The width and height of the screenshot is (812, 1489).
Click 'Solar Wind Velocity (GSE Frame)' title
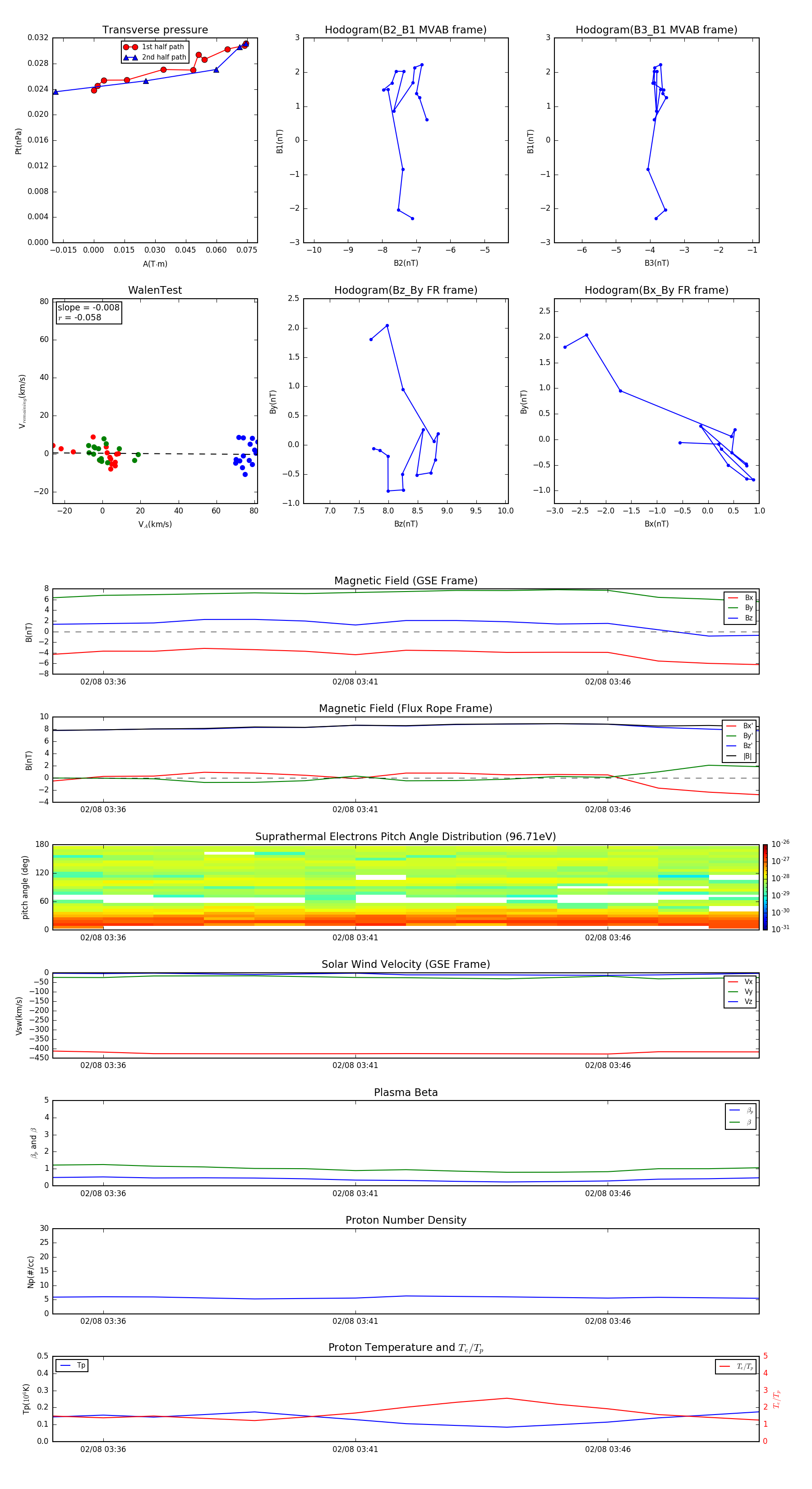[406, 965]
